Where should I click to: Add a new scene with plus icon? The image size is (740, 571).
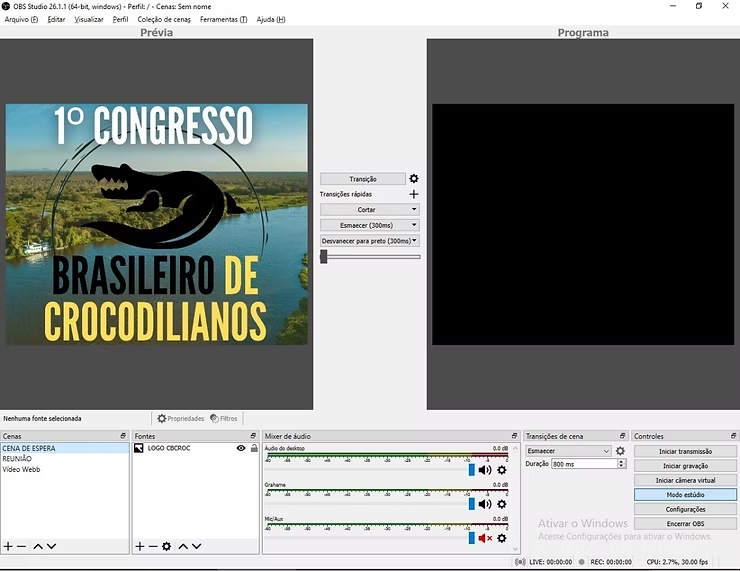(8, 546)
